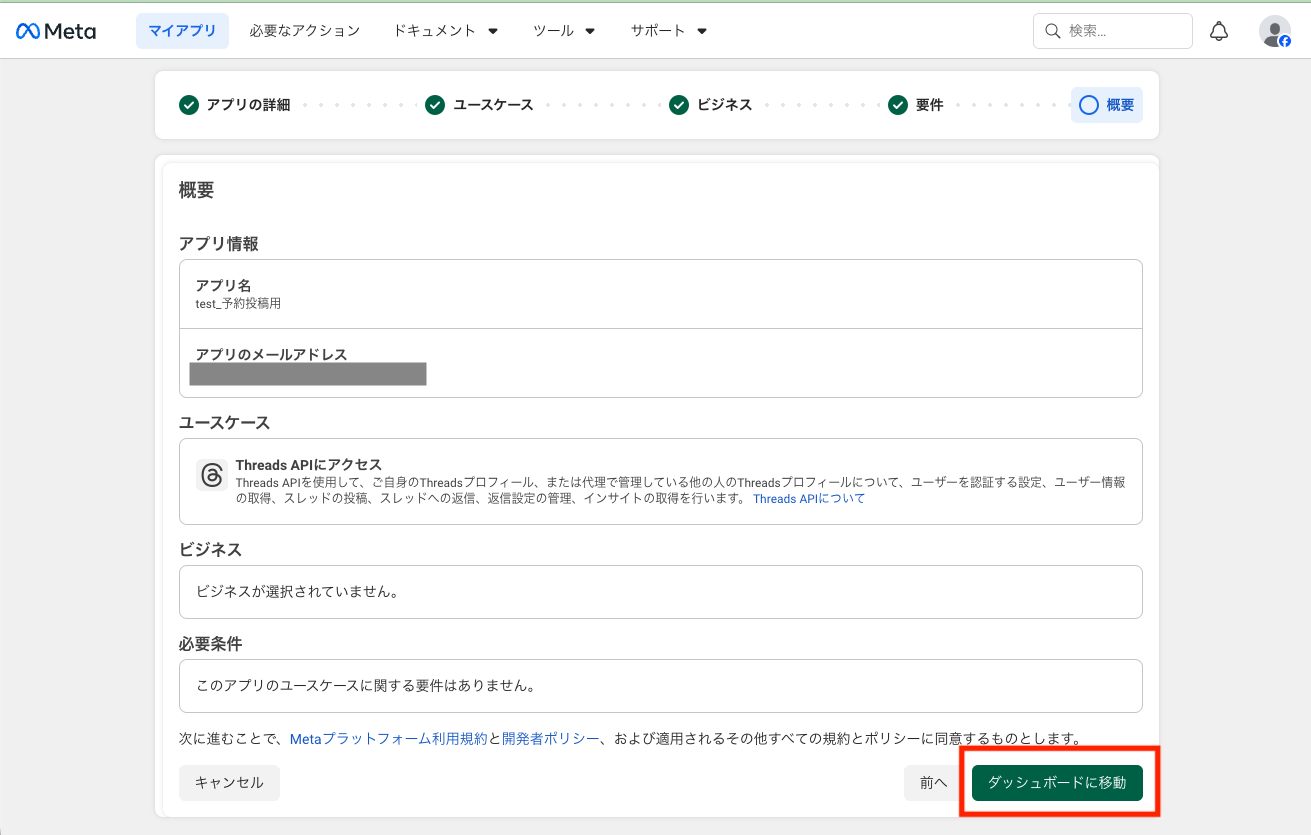The height and width of the screenshot is (835, 1311).
Task: Click the アプリの詳細 step checkmark icon
Action: [189, 105]
